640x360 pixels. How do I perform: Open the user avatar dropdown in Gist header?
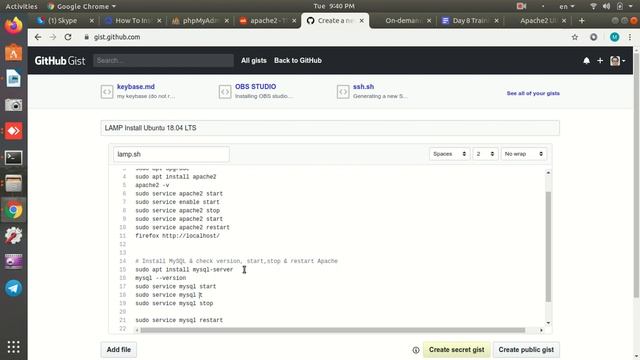click(617, 61)
